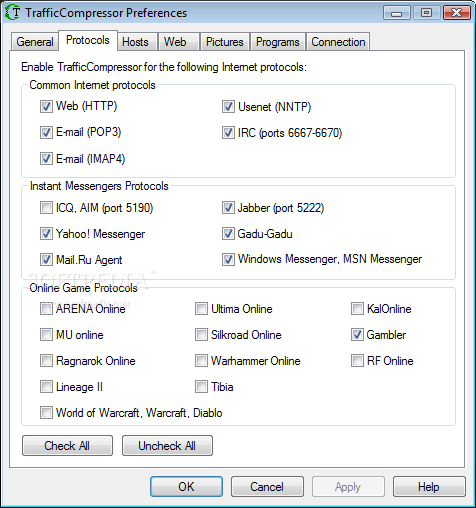Close the TrafficCompressor Preferences window
This screenshot has width=476, height=508.
pos(457,13)
